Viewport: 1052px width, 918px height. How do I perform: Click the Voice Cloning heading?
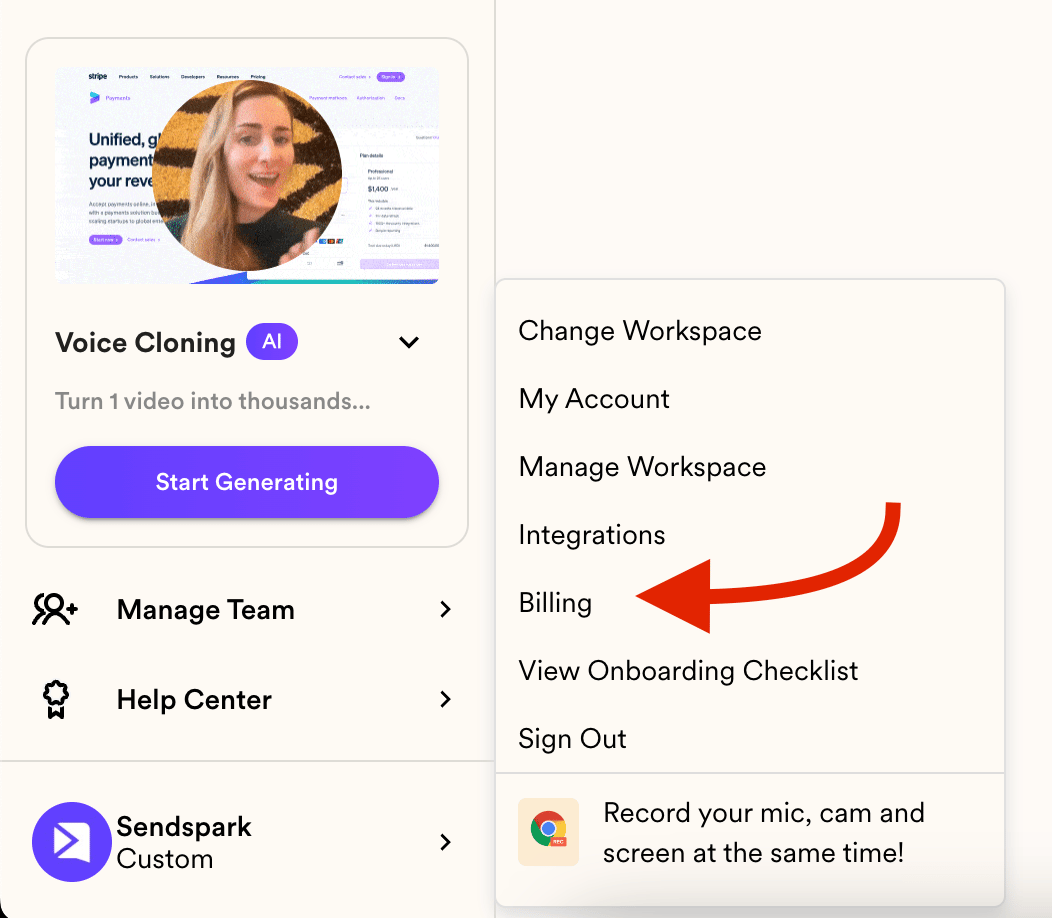146,342
